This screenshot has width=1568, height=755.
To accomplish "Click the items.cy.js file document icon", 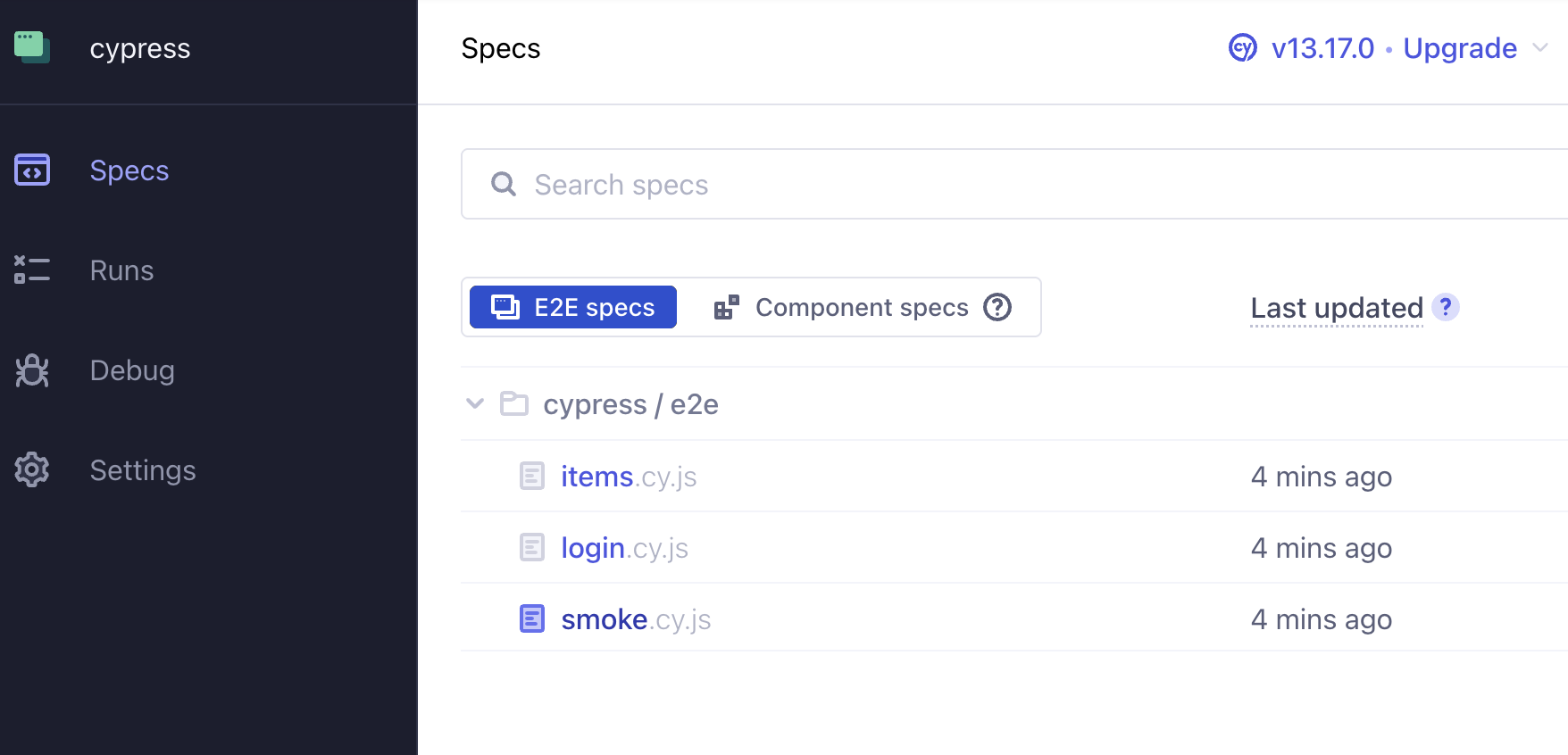I will click(x=532, y=476).
